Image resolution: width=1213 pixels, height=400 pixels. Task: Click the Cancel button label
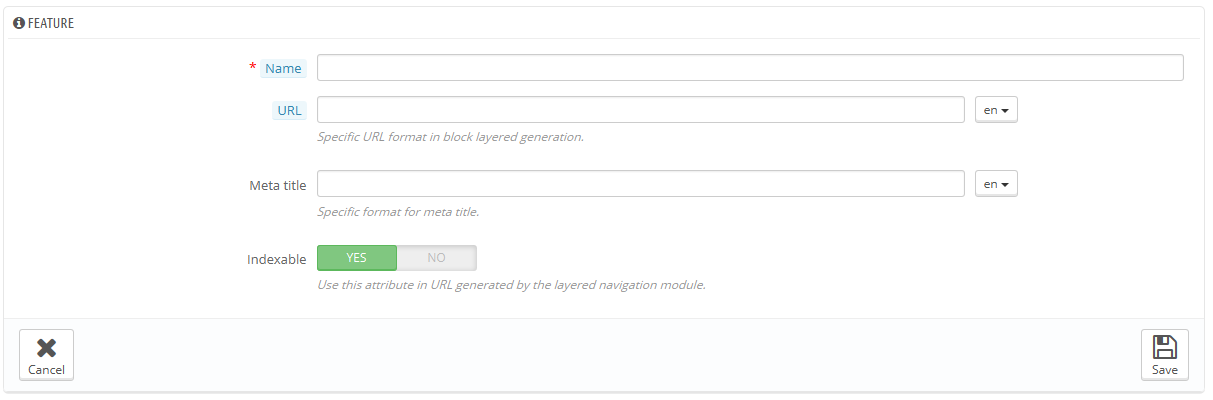click(46, 370)
